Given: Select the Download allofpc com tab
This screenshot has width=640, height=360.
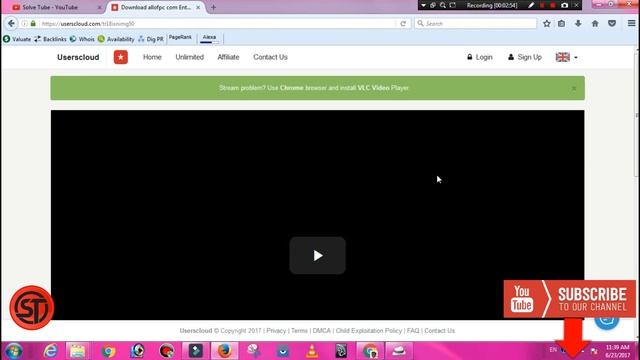Looking at the screenshot, I should click(x=155, y=7).
